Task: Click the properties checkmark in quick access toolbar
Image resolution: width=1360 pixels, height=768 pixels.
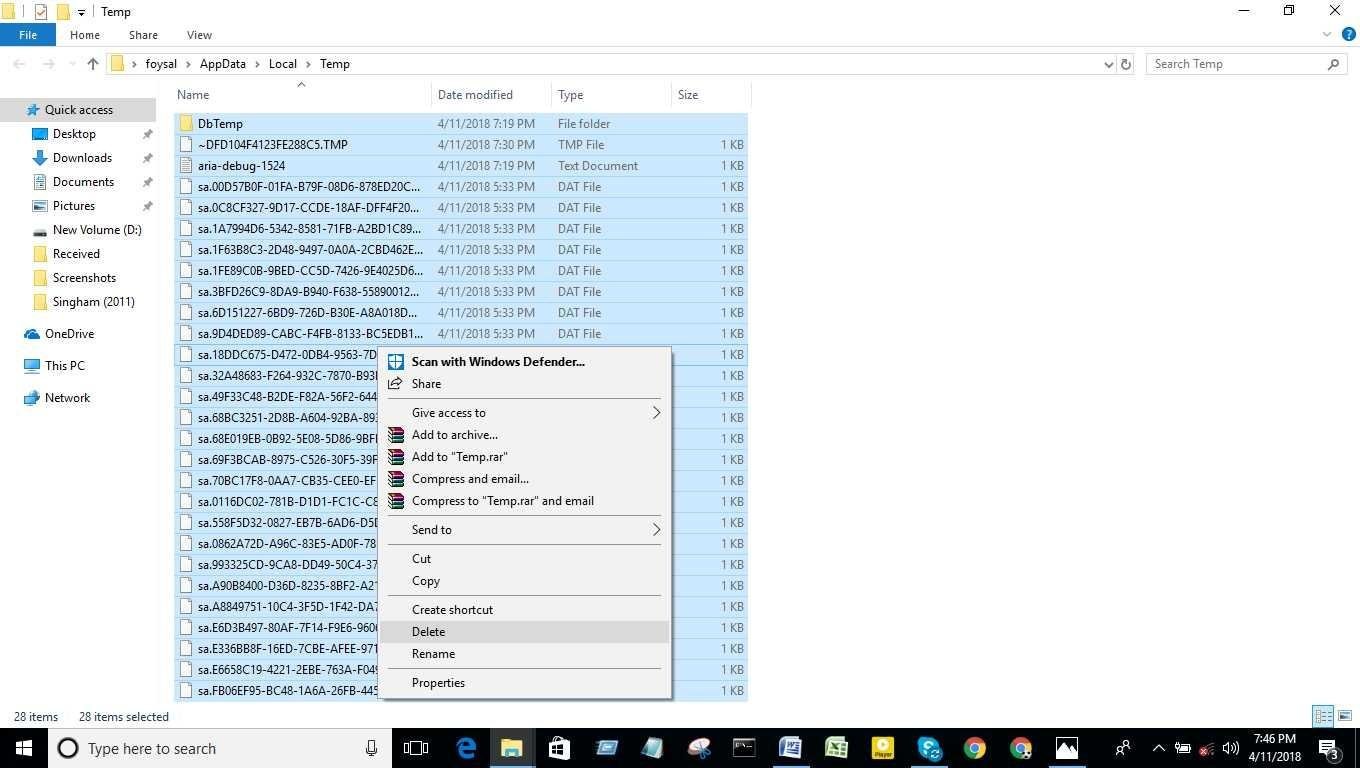Action: [x=41, y=12]
